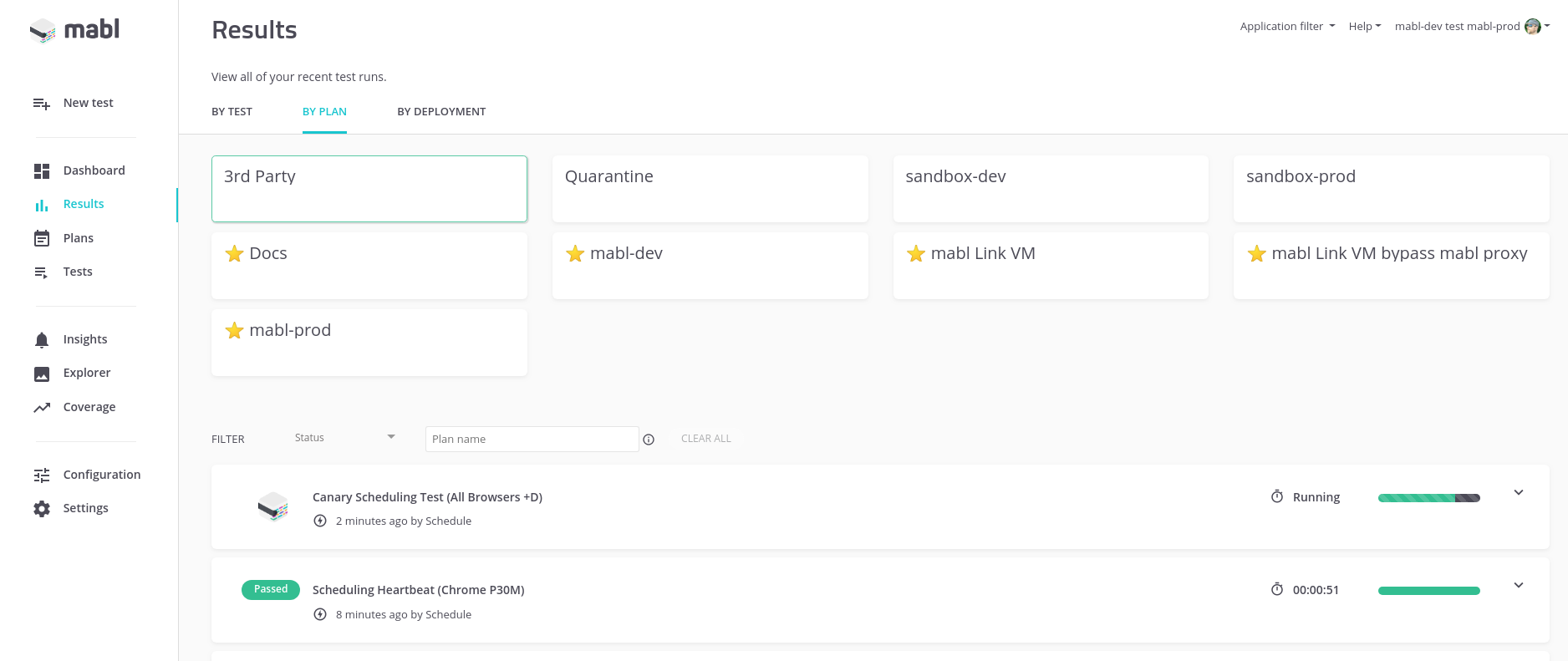Click the Settings gear icon
1568x661 pixels.
(42, 509)
